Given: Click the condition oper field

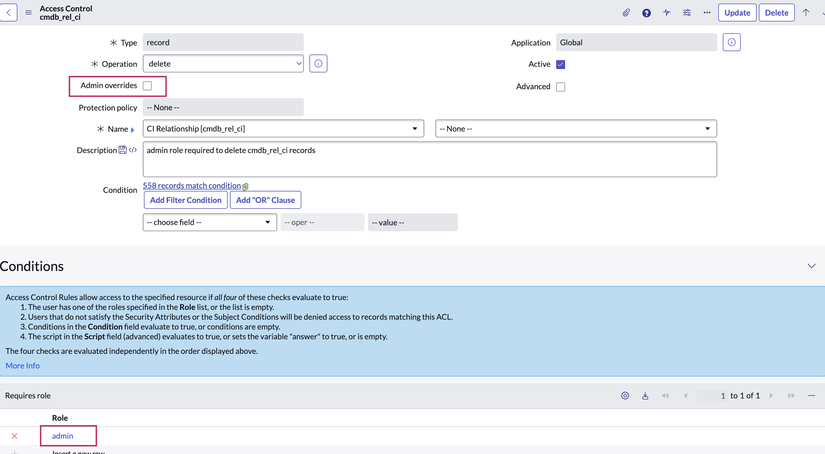Looking at the screenshot, I should point(323,222).
